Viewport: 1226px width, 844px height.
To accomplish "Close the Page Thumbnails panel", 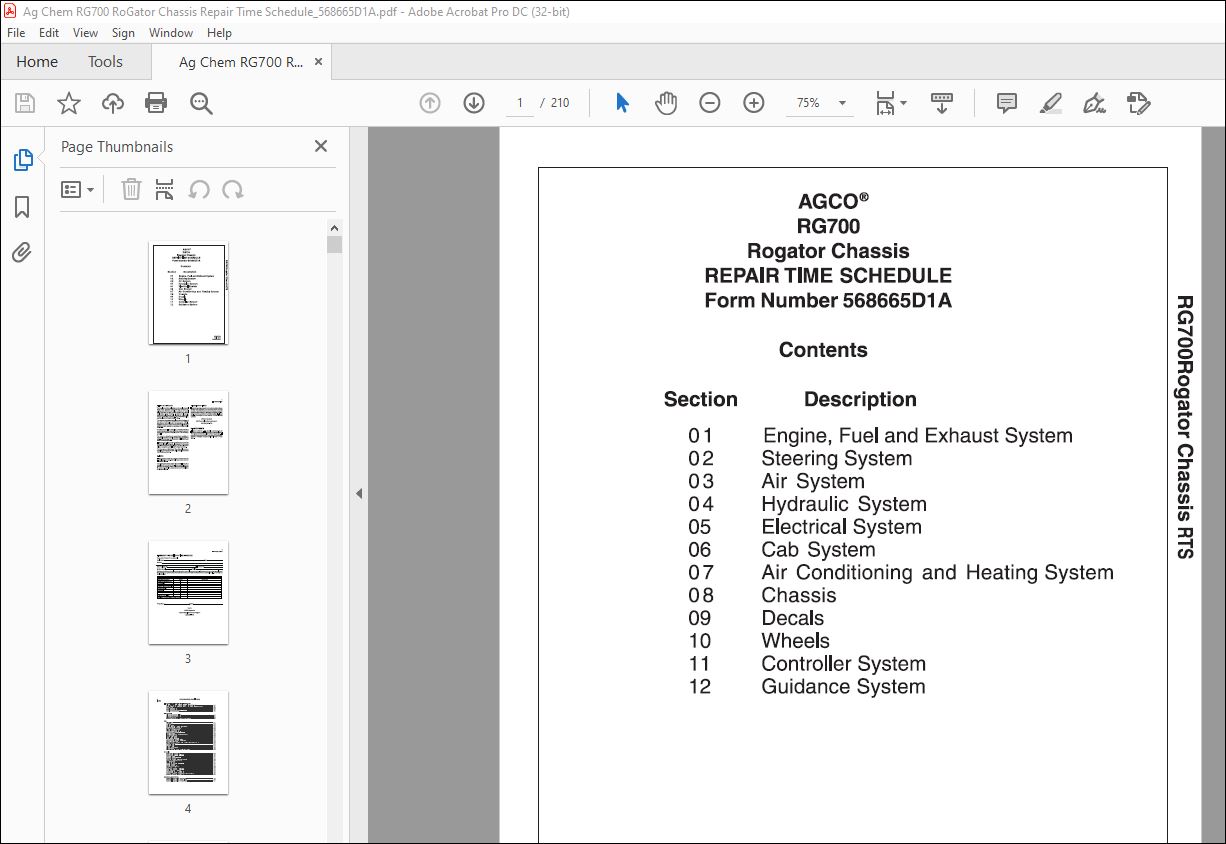I will point(321,146).
